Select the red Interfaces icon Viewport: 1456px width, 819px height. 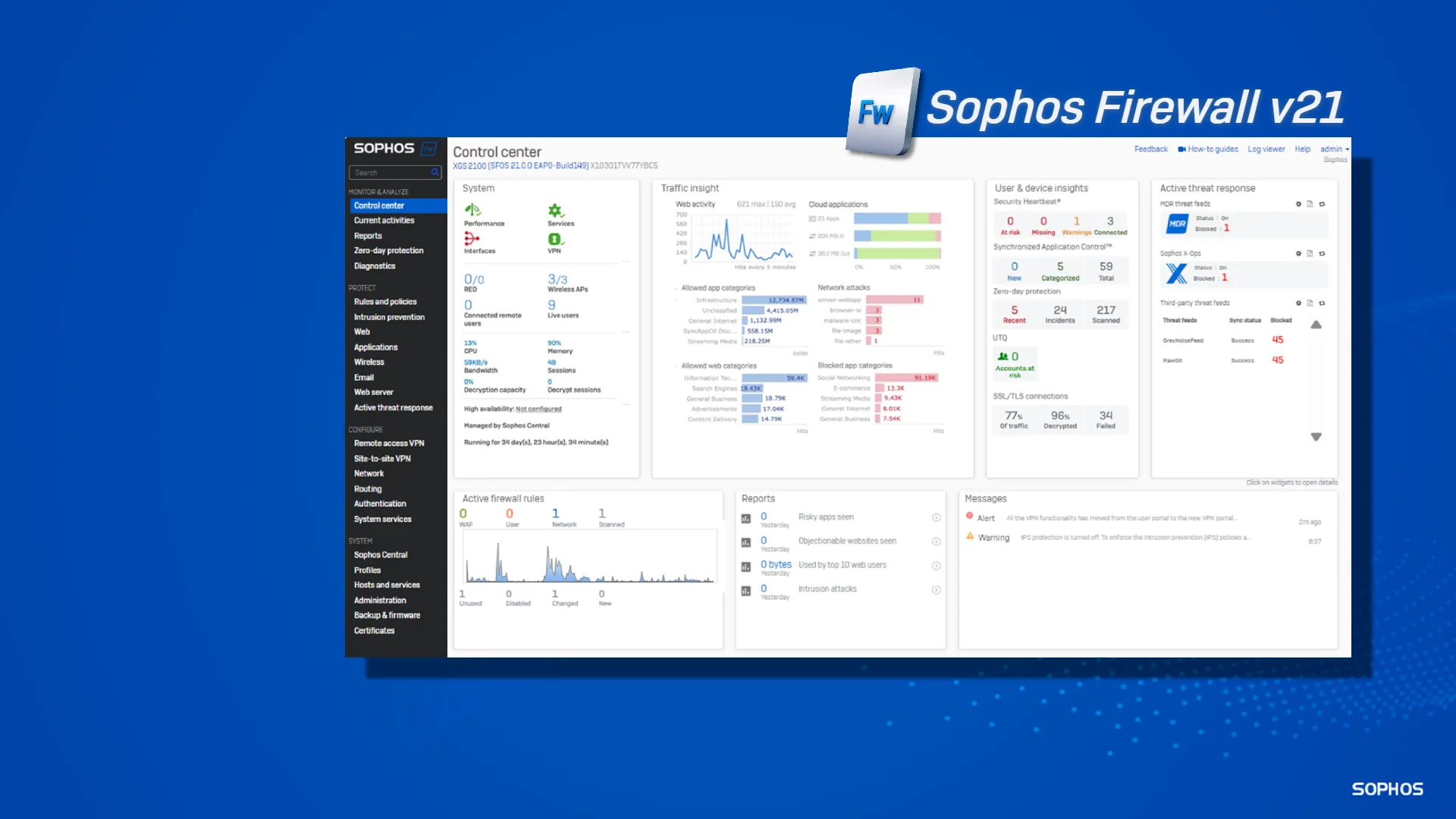point(472,239)
